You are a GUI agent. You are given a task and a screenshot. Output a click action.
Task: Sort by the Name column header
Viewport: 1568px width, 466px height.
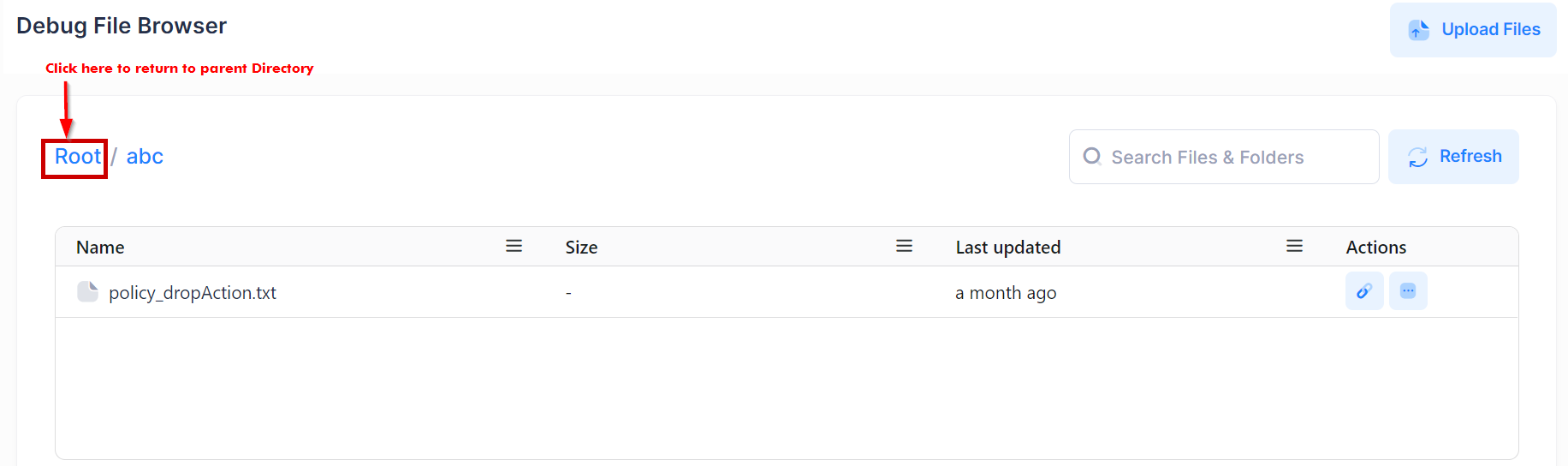pos(100,248)
